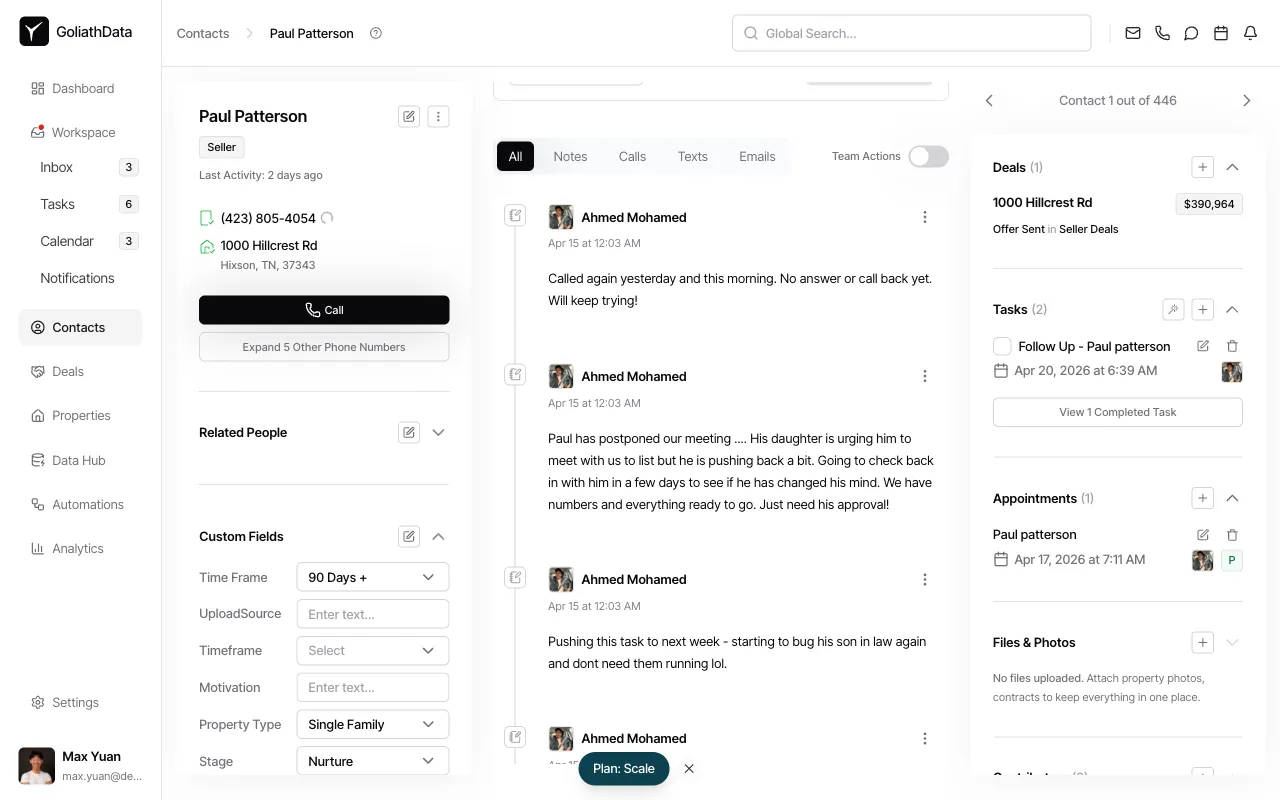Viewport: 1280px width, 800px height.
Task: Open the notifications bell icon
Action: tap(1249, 33)
